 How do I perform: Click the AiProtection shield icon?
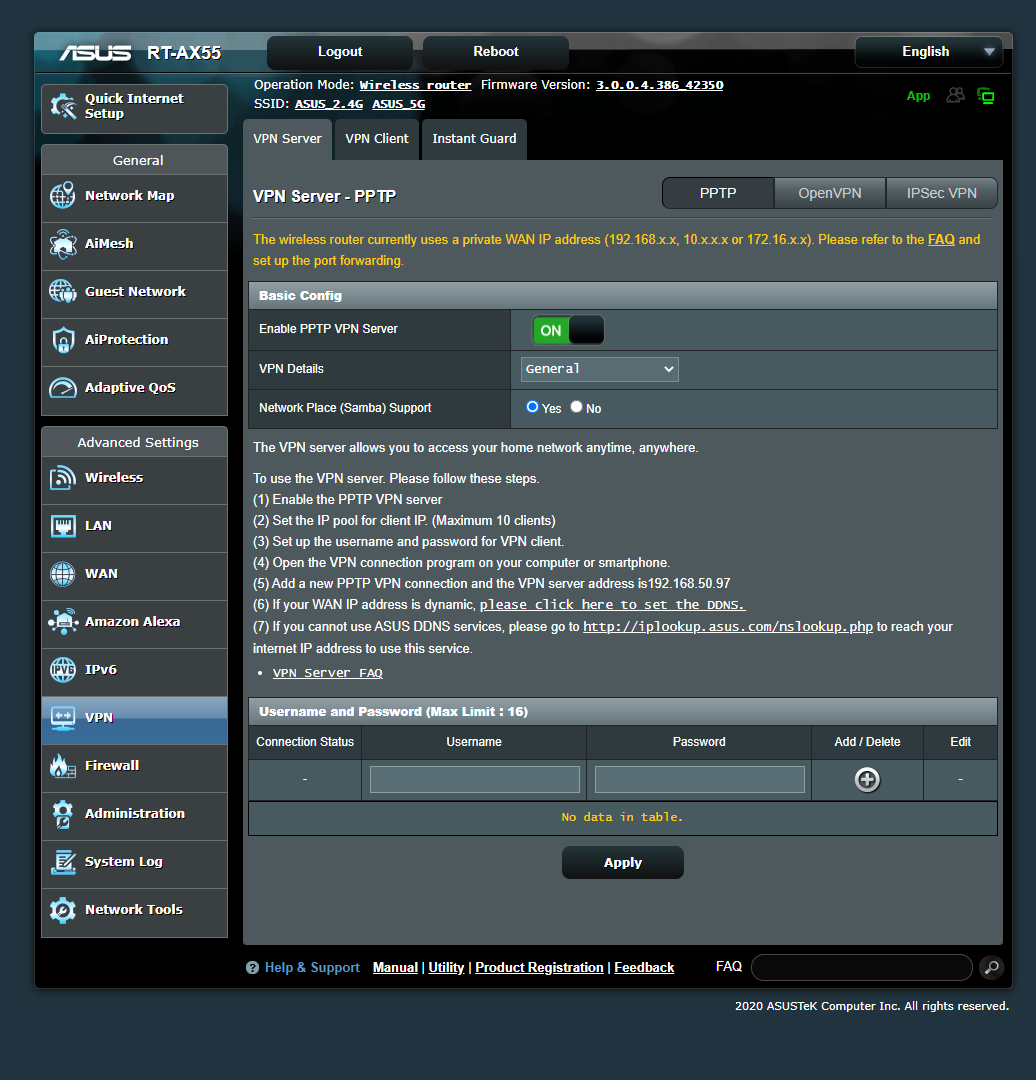click(63, 340)
